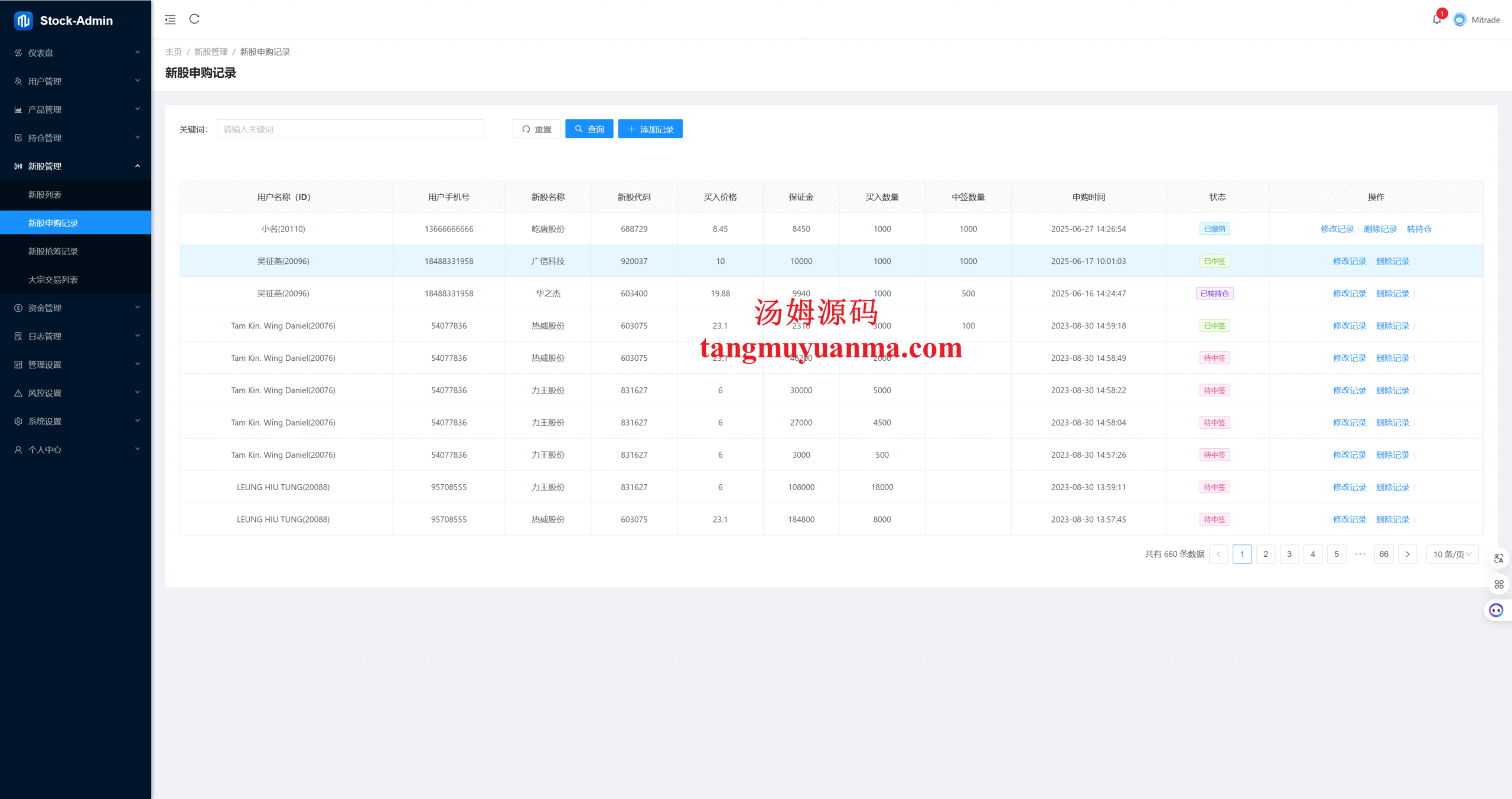Click the 添加记录 button

[650, 129]
